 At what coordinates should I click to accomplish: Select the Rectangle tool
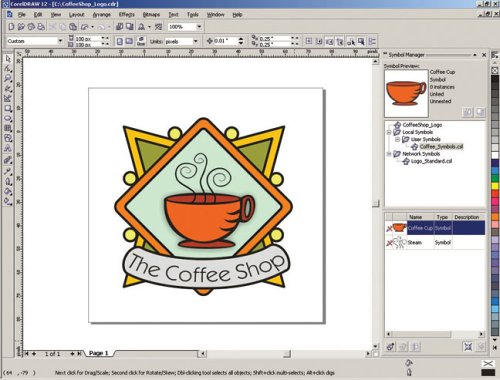[8, 109]
